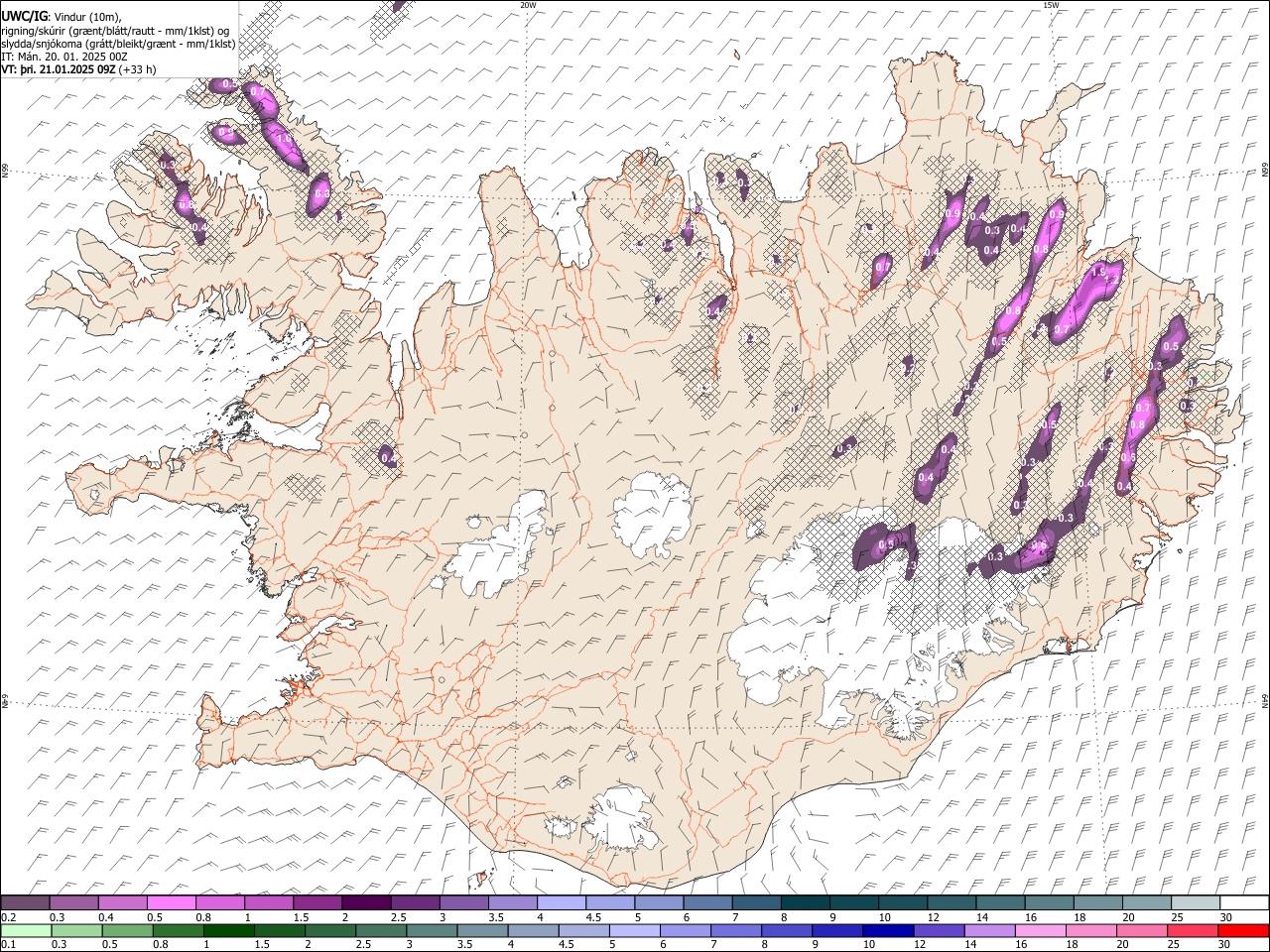
Task: Select the "15W" longitude label
Action: point(1051,5)
